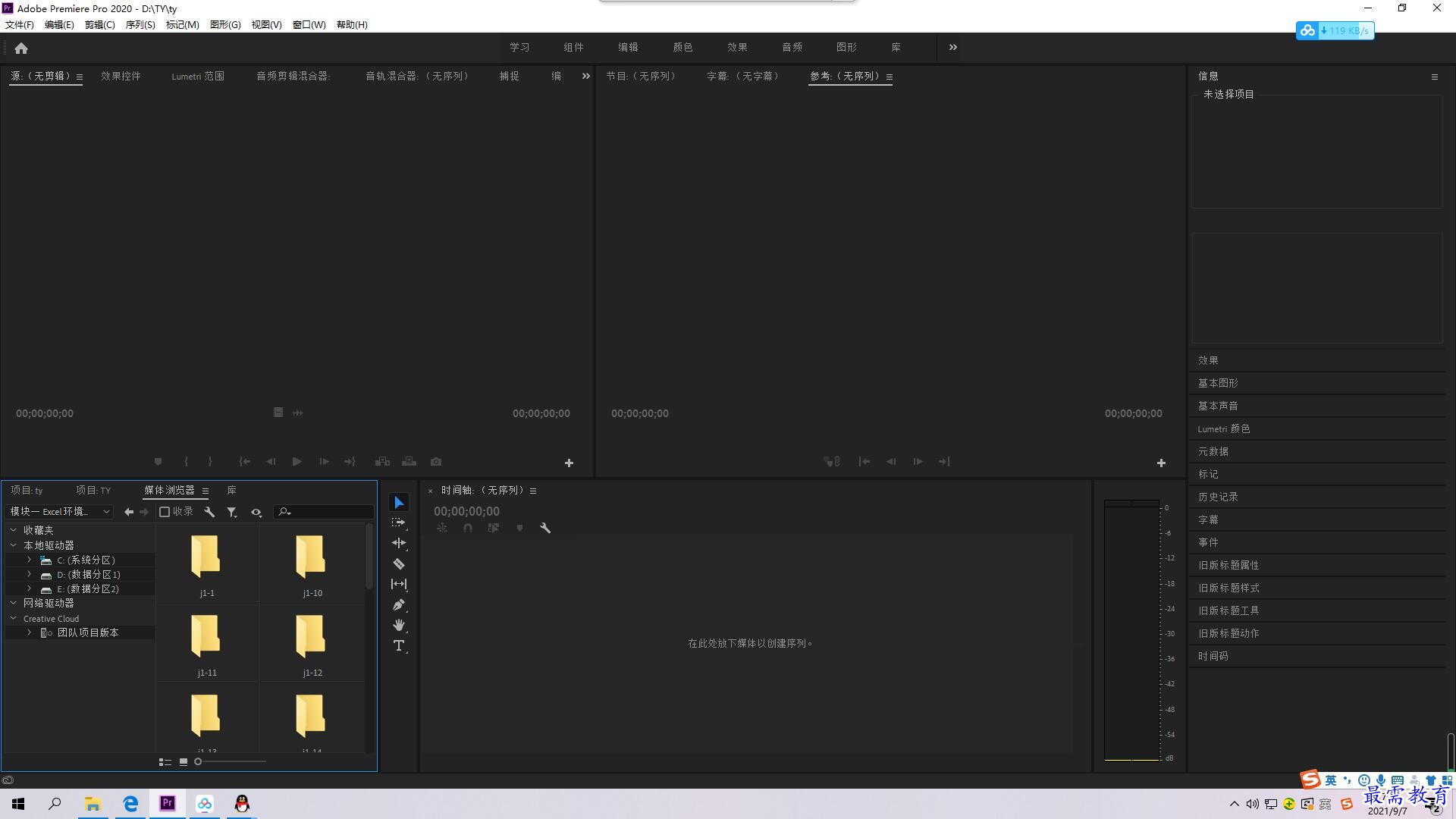Viewport: 1456px width, 819px height.
Task: Expand the 团队项目版本 node
Action: (29, 632)
